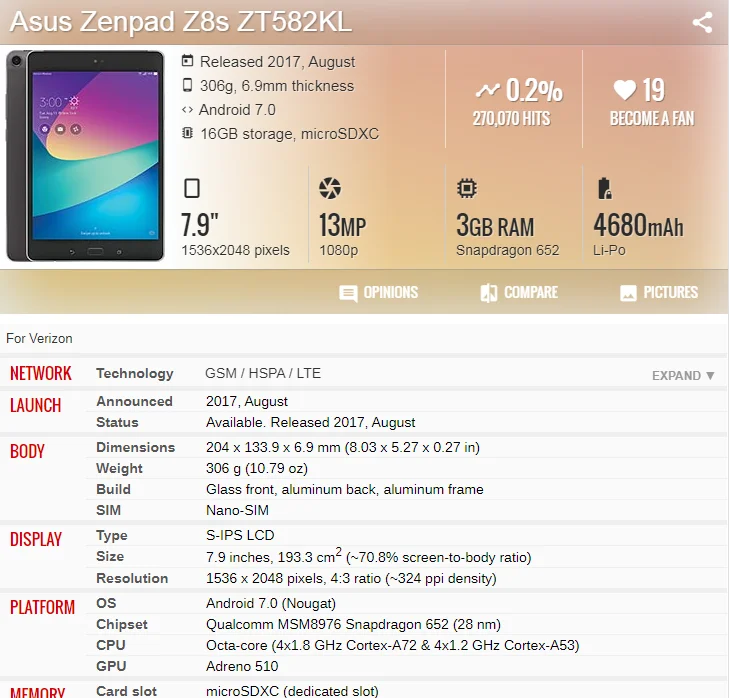
Task: Click the camera shutter icon
Action: 330,188
